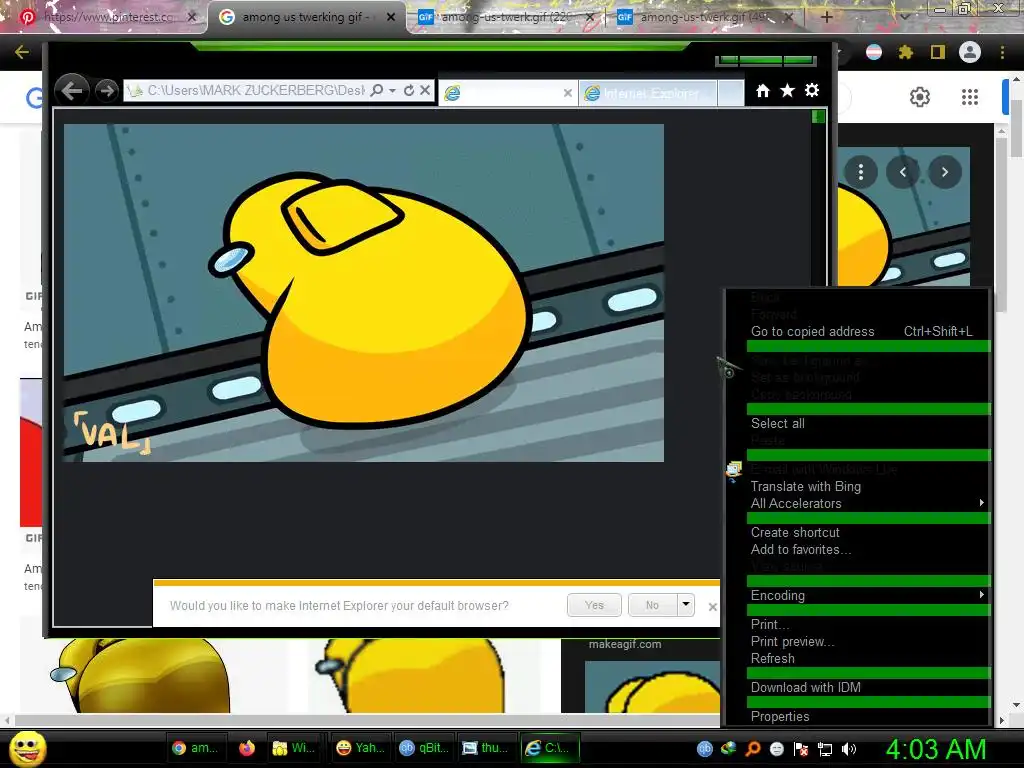Click the IE address bar path

pos(255,90)
